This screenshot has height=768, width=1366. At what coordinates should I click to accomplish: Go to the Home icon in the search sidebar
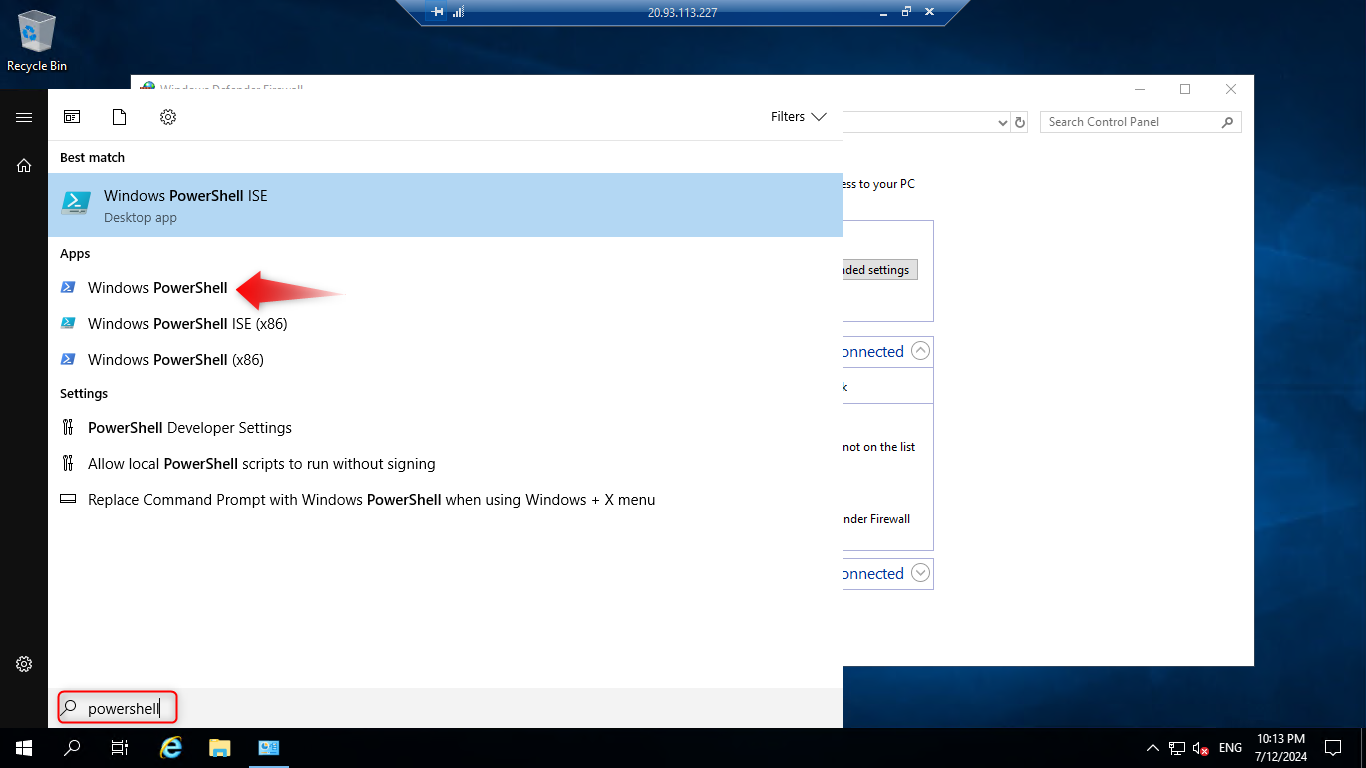click(x=24, y=166)
